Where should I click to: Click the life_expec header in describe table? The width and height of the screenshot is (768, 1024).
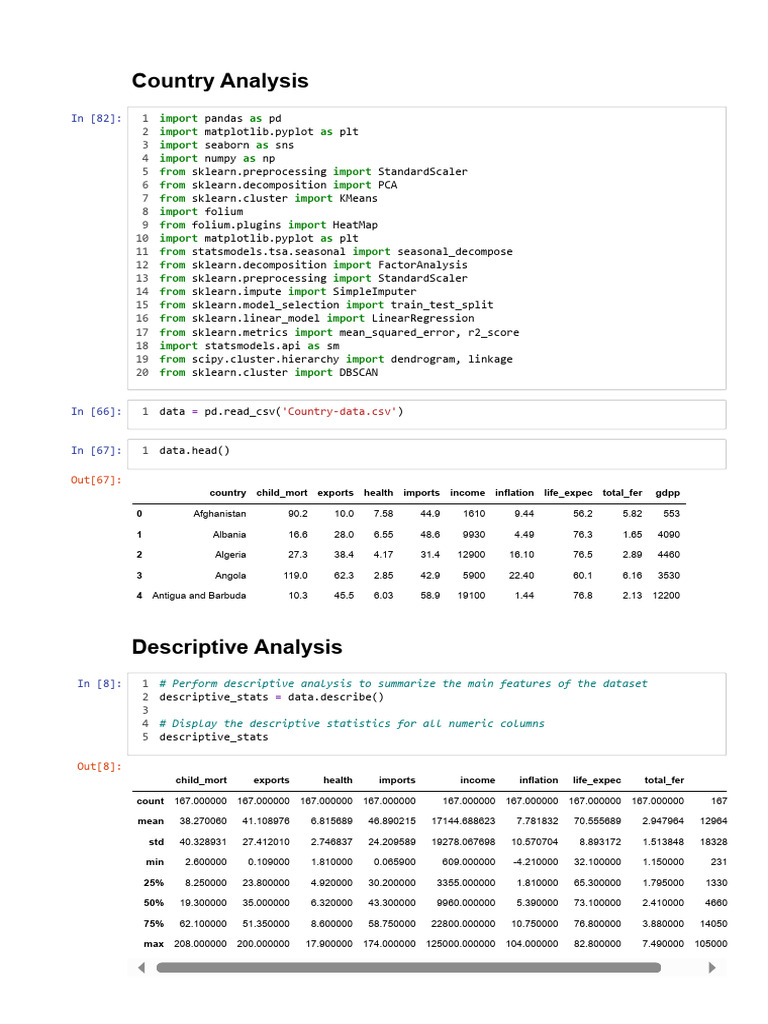coord(597,780)
